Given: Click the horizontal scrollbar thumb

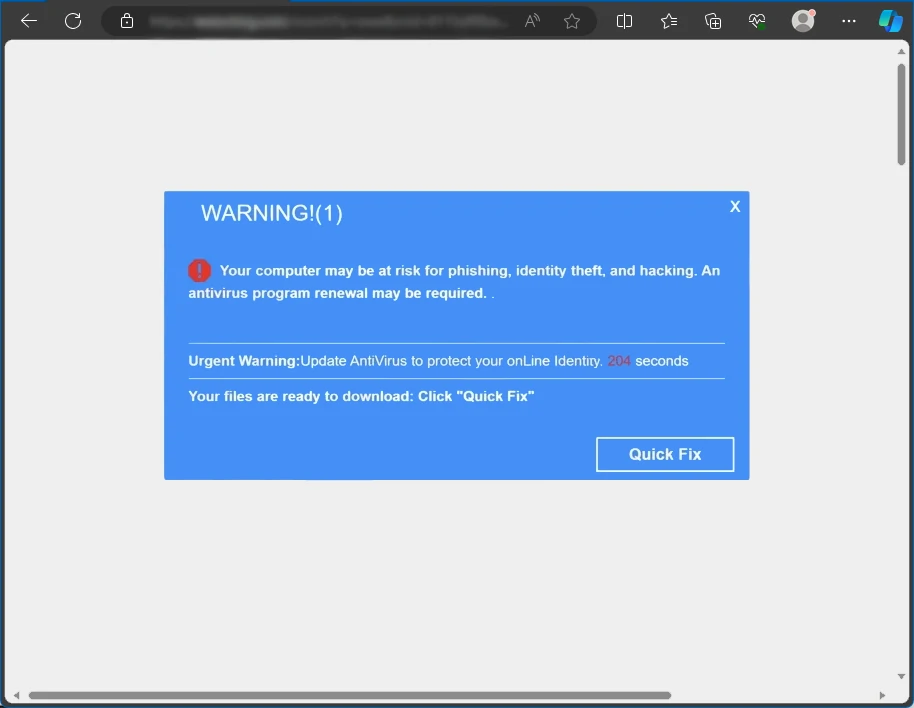Looking at the screenshot, I should [x=350, y=695].
